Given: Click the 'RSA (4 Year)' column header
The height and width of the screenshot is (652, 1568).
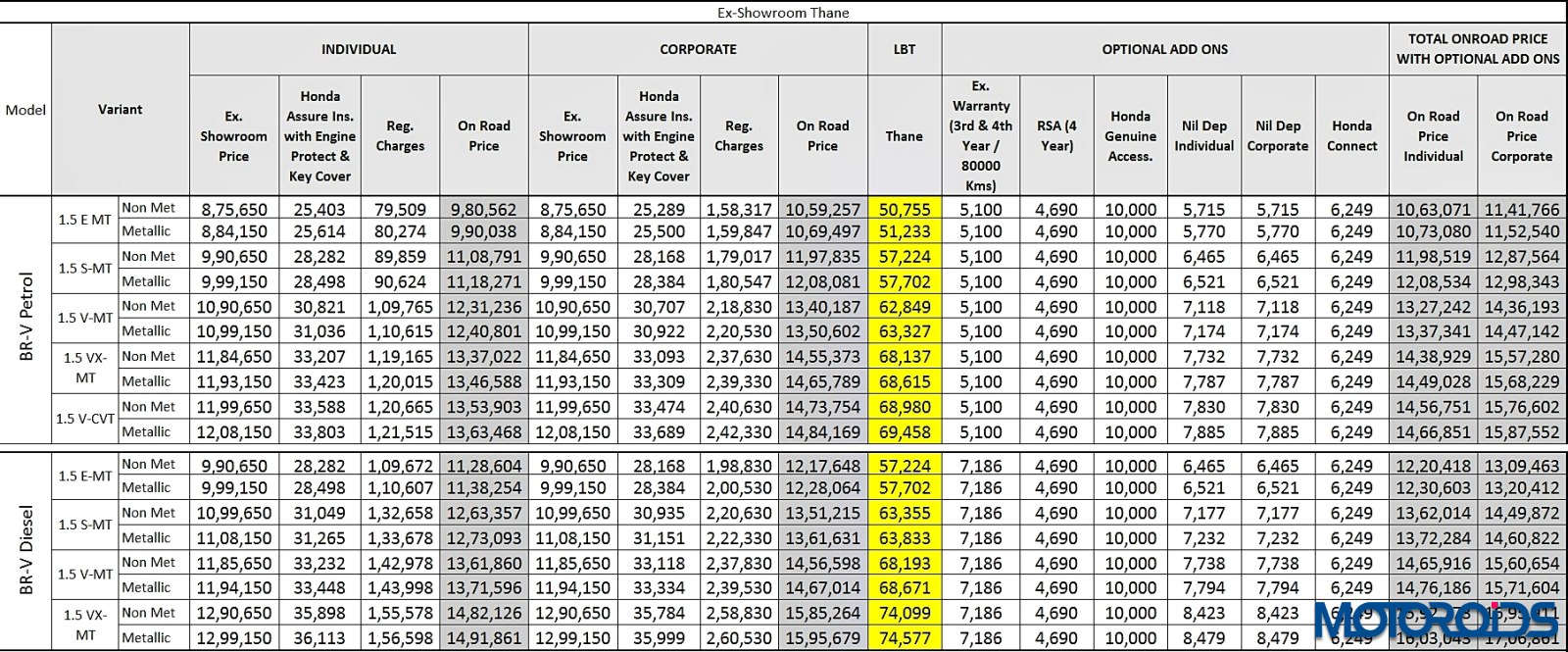Looking at the screenshot, I should (x=1056, y=136).
